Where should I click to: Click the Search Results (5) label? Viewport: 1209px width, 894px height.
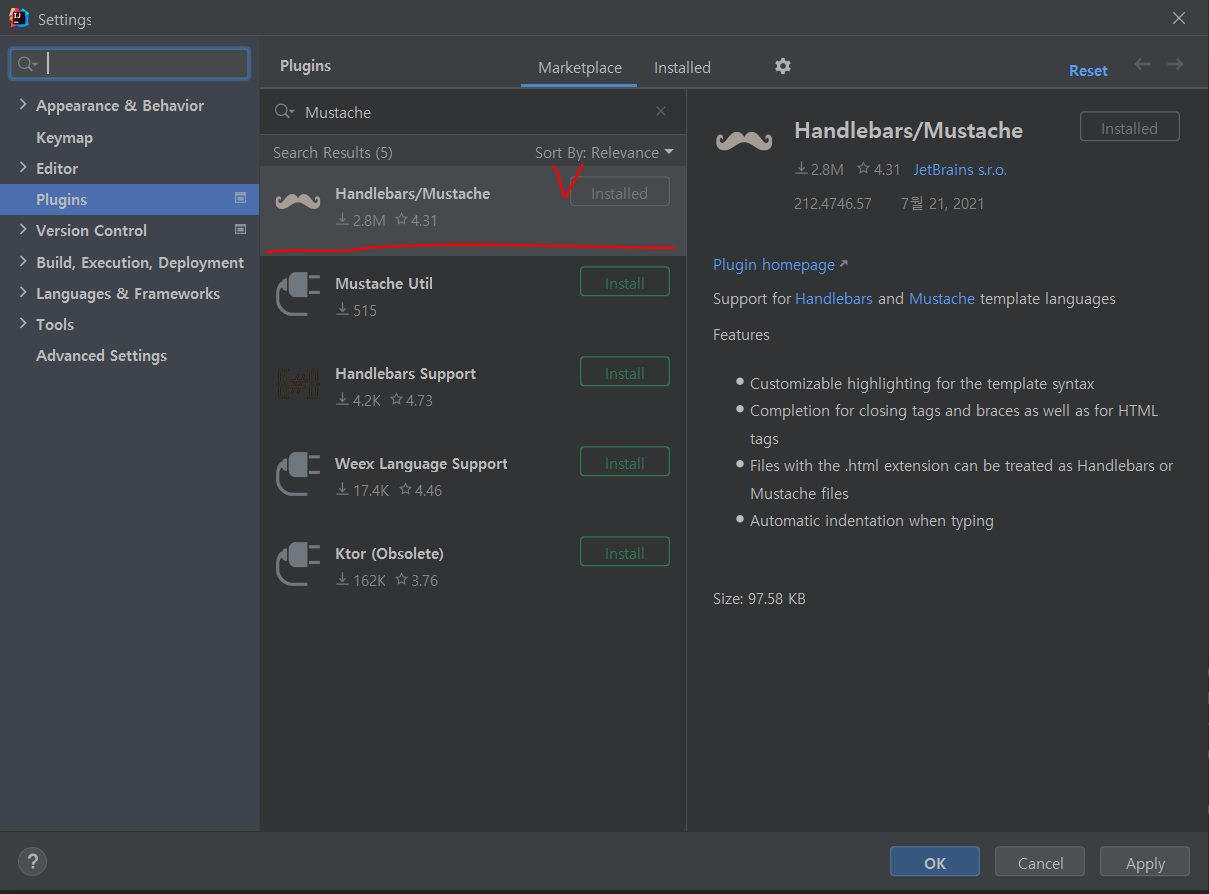(x=333, y=152)
